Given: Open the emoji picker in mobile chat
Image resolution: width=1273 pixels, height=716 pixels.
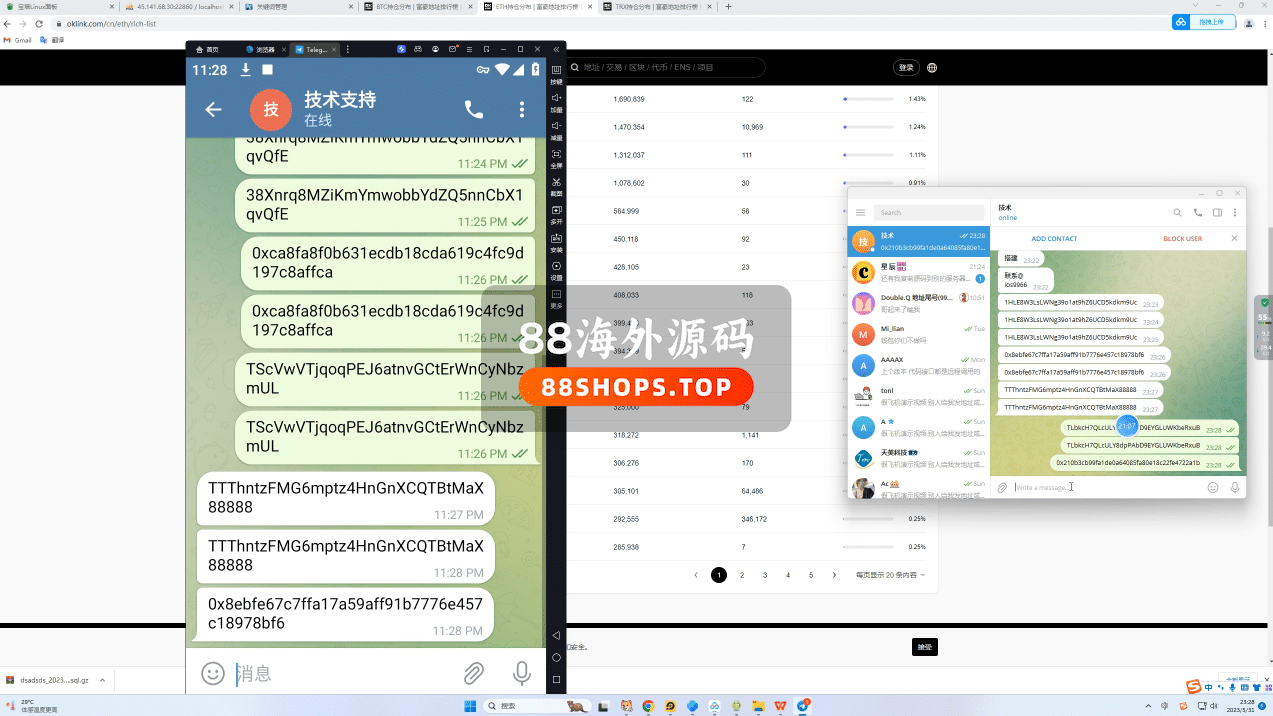Looking at the screenshot, I should (x=213, y=673).
